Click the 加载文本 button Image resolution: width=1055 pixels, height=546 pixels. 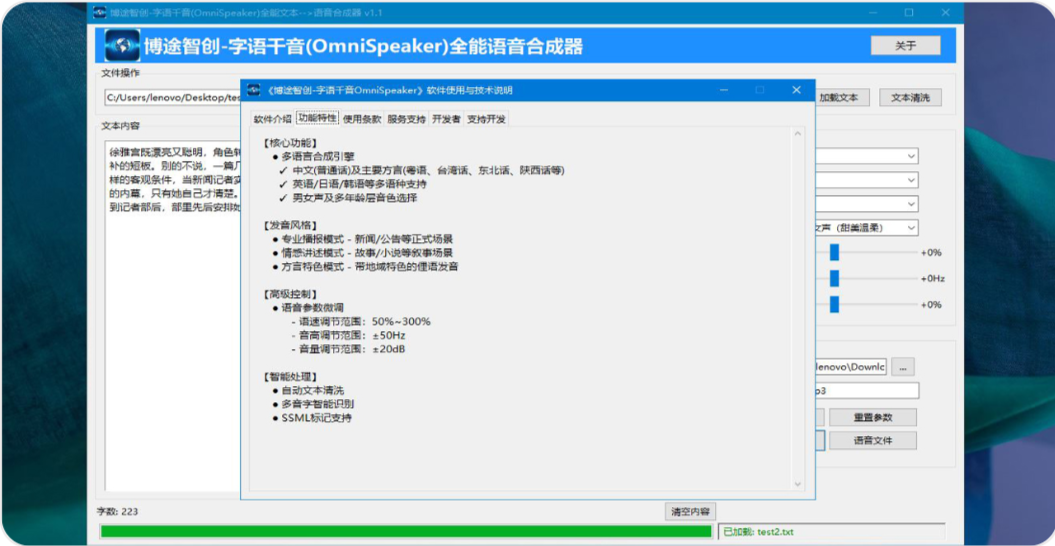(839, 98)
